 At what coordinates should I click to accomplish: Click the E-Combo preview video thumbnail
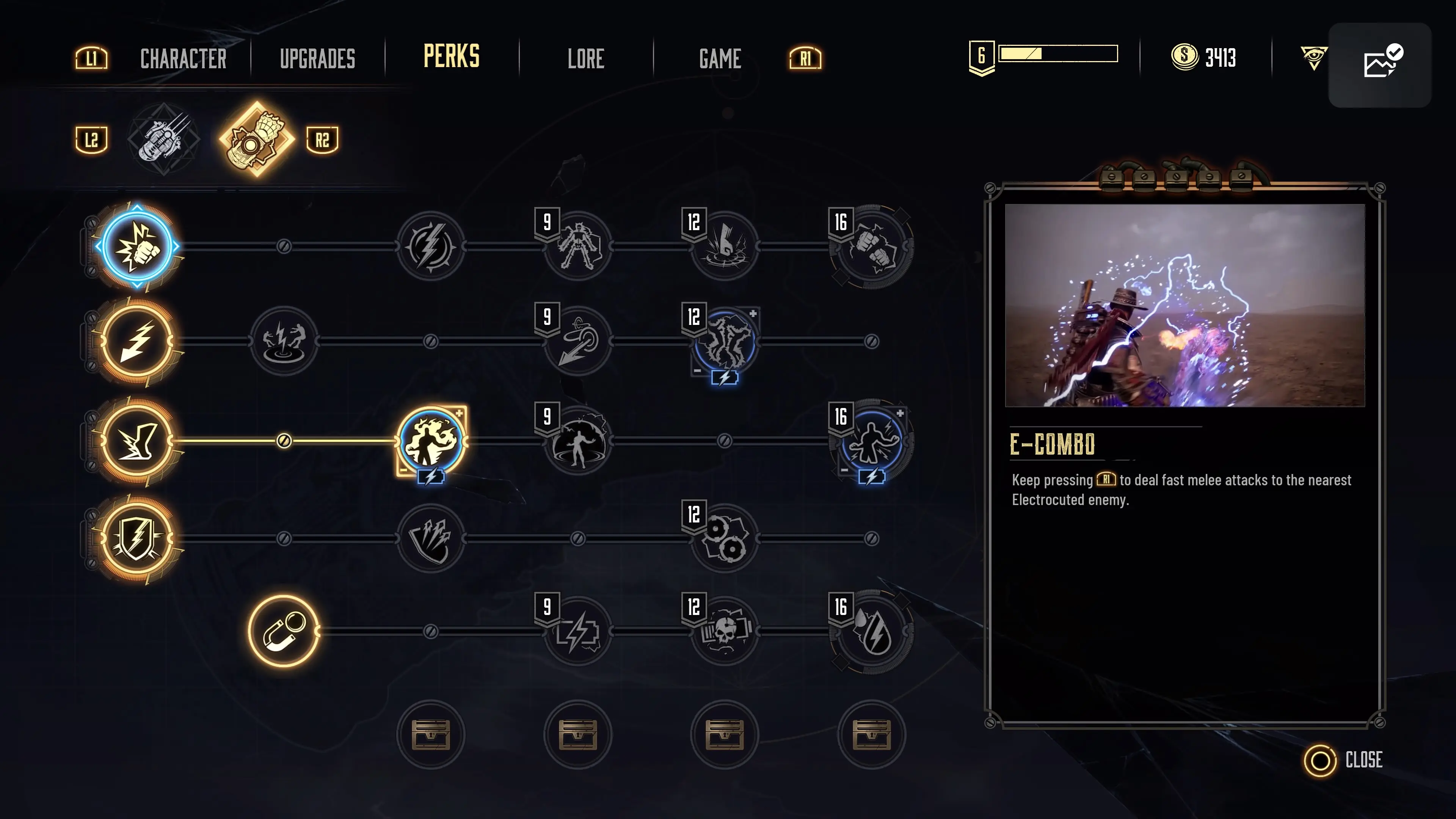coord(1185,305)
